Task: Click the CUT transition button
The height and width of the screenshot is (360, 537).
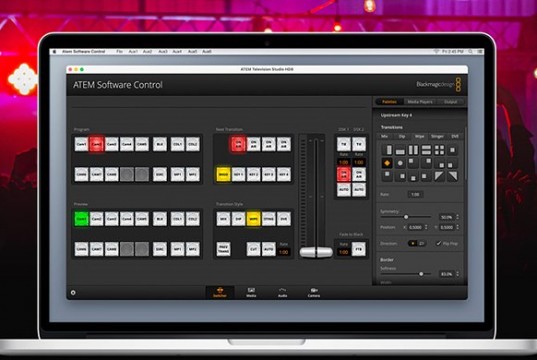Action: (253, 249)
